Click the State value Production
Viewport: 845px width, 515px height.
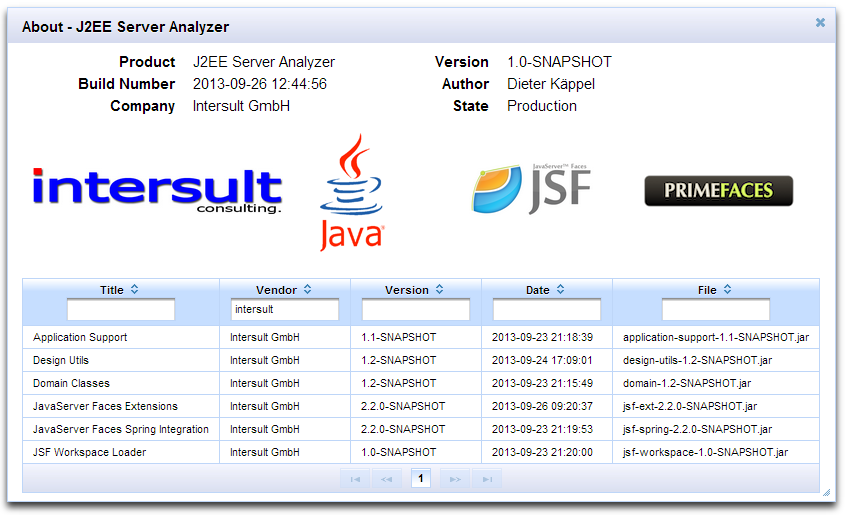click(542, 106)
